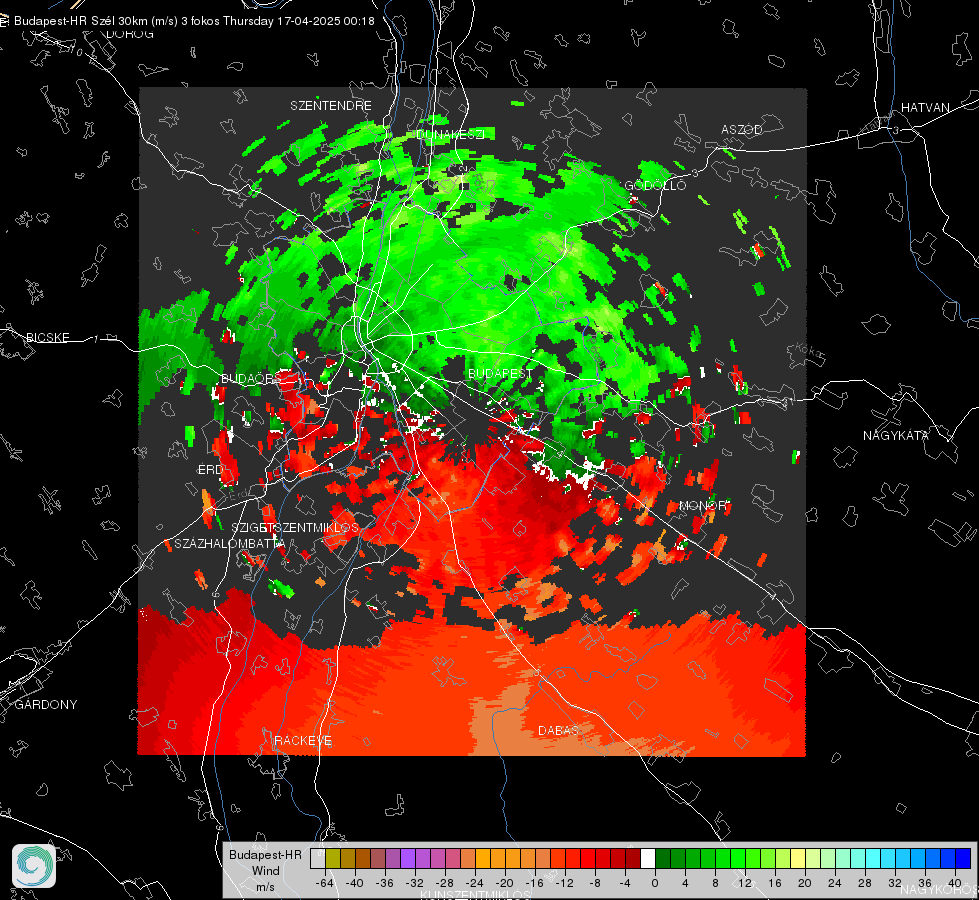Click the DOROG town label
The image size is (979, 900).
(x=130, y=34)
